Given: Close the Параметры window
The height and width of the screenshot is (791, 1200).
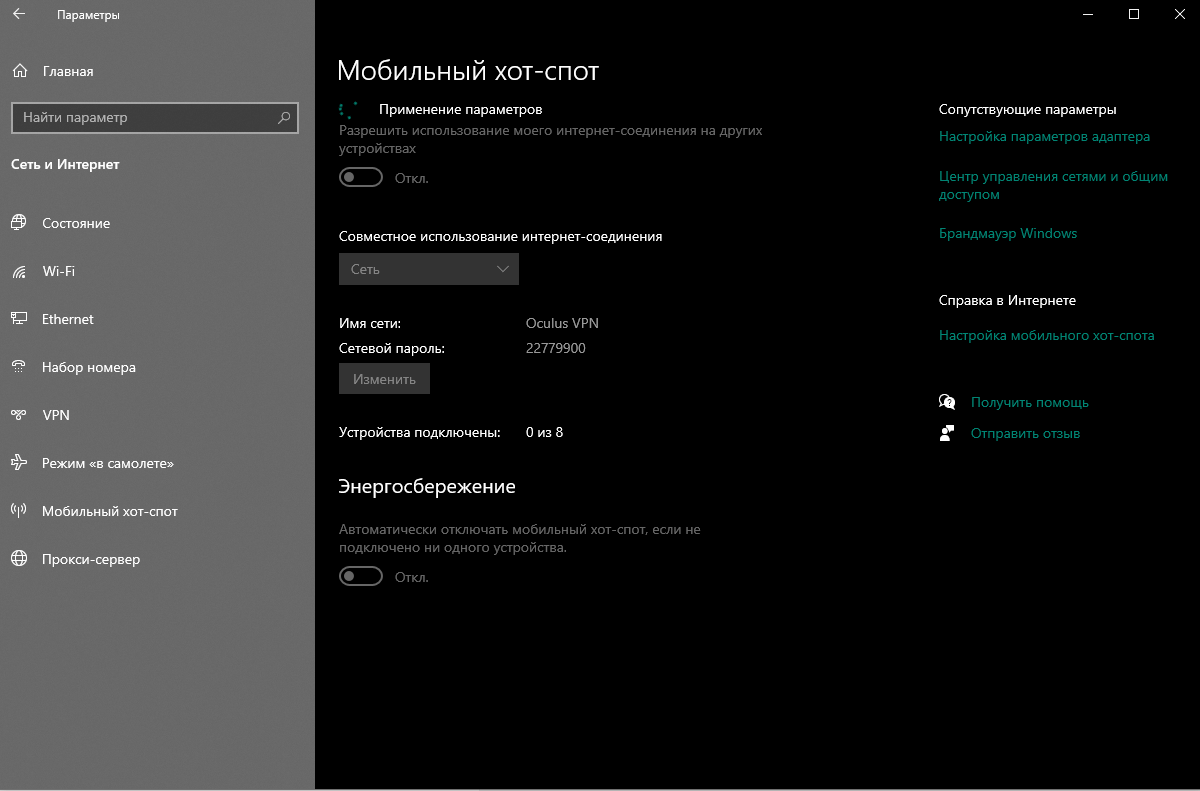Looking at the screenshot, I should [1178, 15].
